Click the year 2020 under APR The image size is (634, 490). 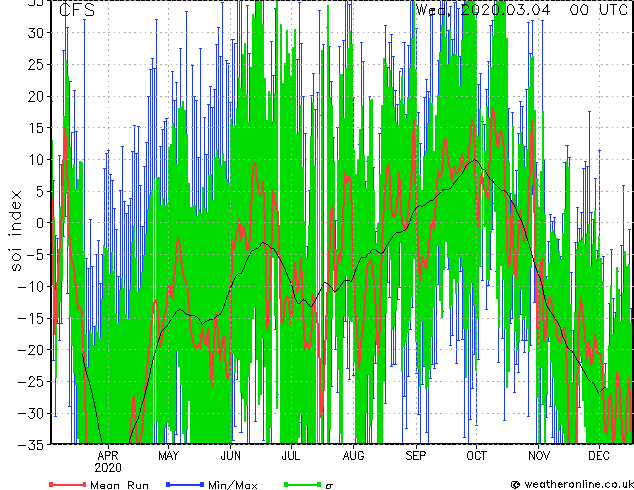pyautogui.click(x=108, y=468)
